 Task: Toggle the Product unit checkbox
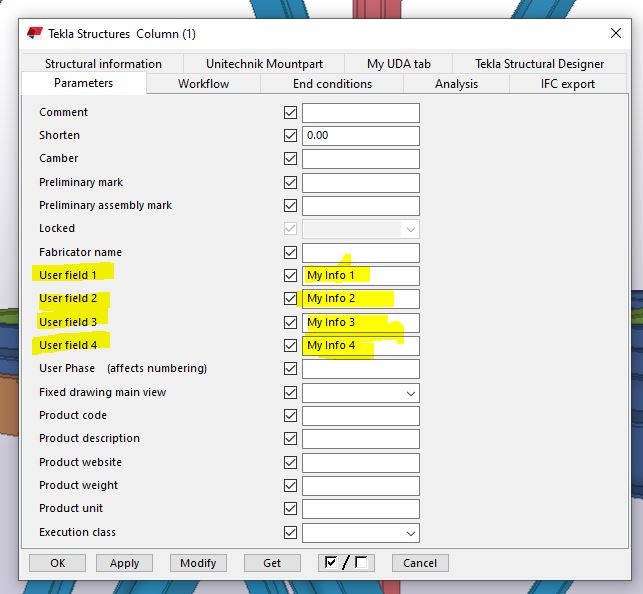coord(290,508)
